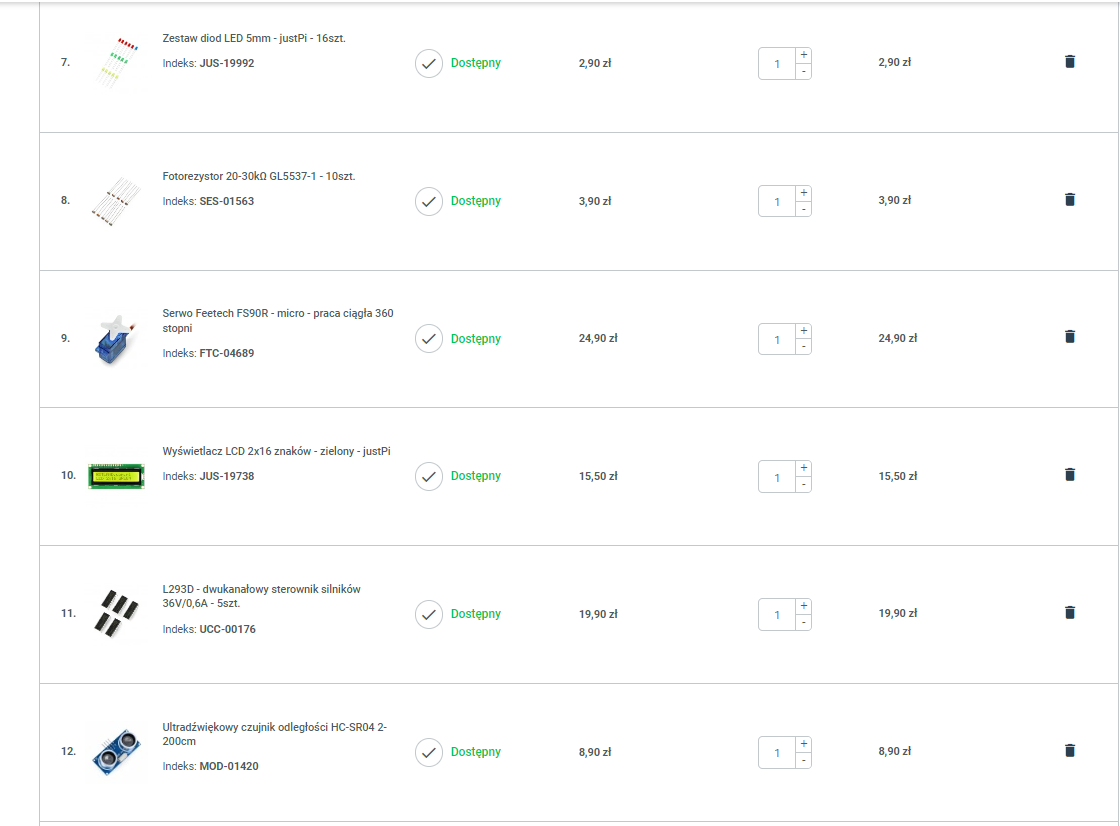Open the Zestaw diod LED 5mm product link
The image size is (1120, 826).
[254, 38]
